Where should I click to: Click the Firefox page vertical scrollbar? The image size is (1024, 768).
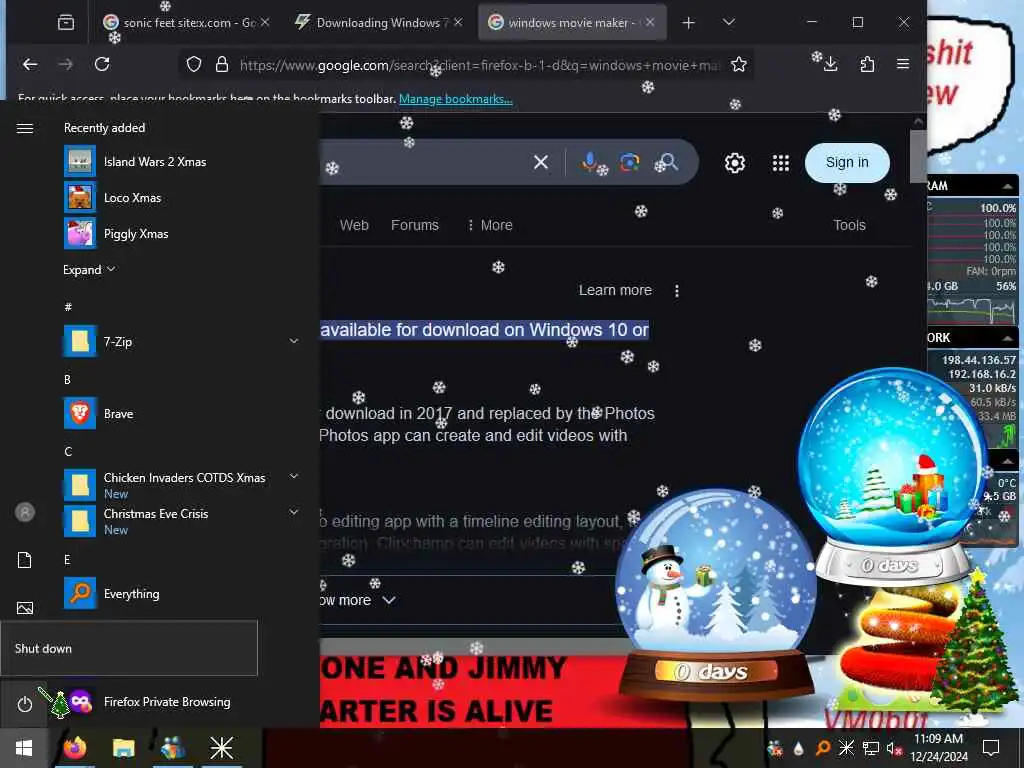coord(918,157)
